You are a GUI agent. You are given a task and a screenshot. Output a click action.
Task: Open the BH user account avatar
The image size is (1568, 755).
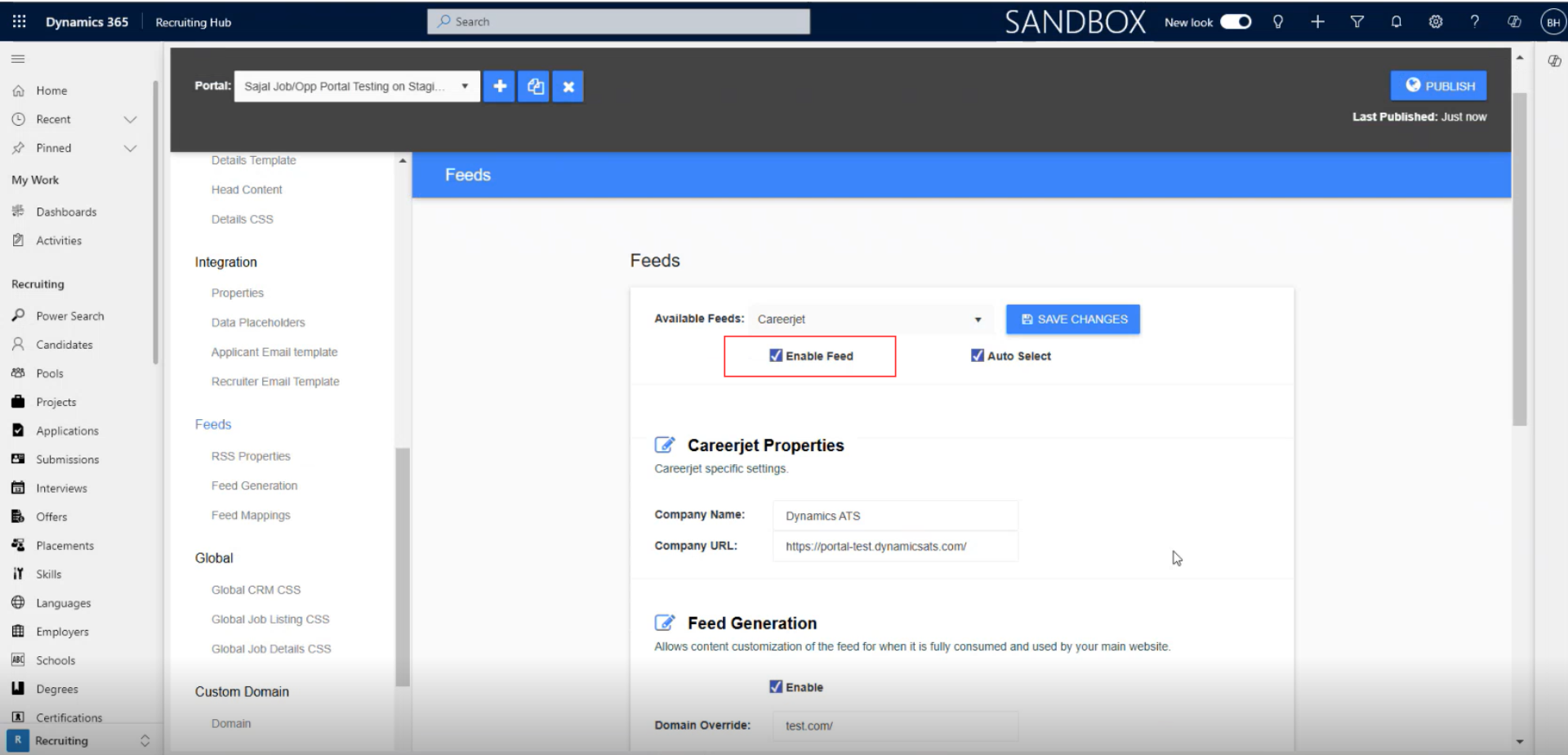click(1552, 22)
